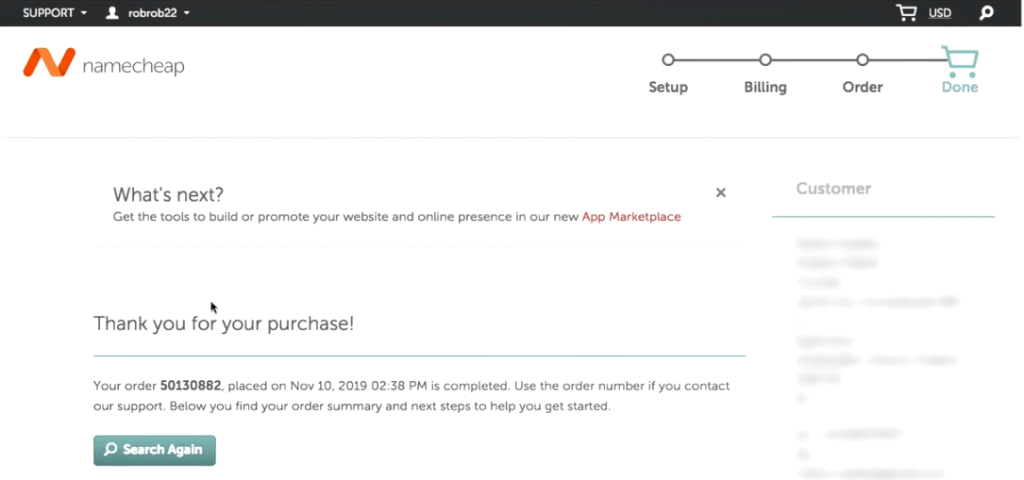Open the SUPPORT dropdown menu
This screenshot has width=1024, height=480.
pos(54,13)
